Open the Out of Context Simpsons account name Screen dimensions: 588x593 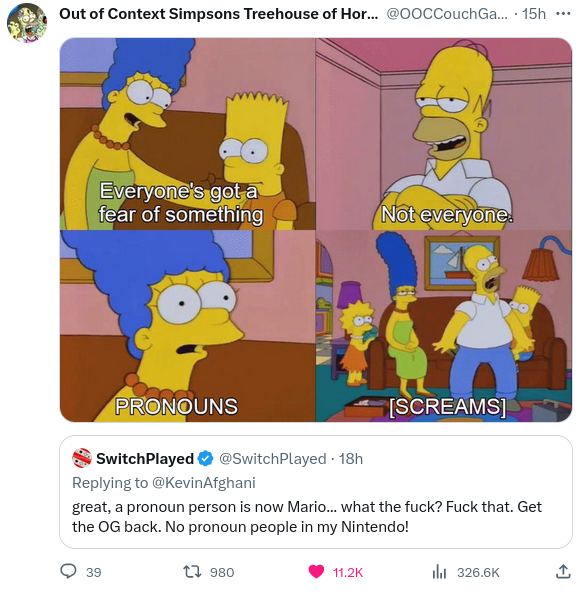(x=218, y=14)
